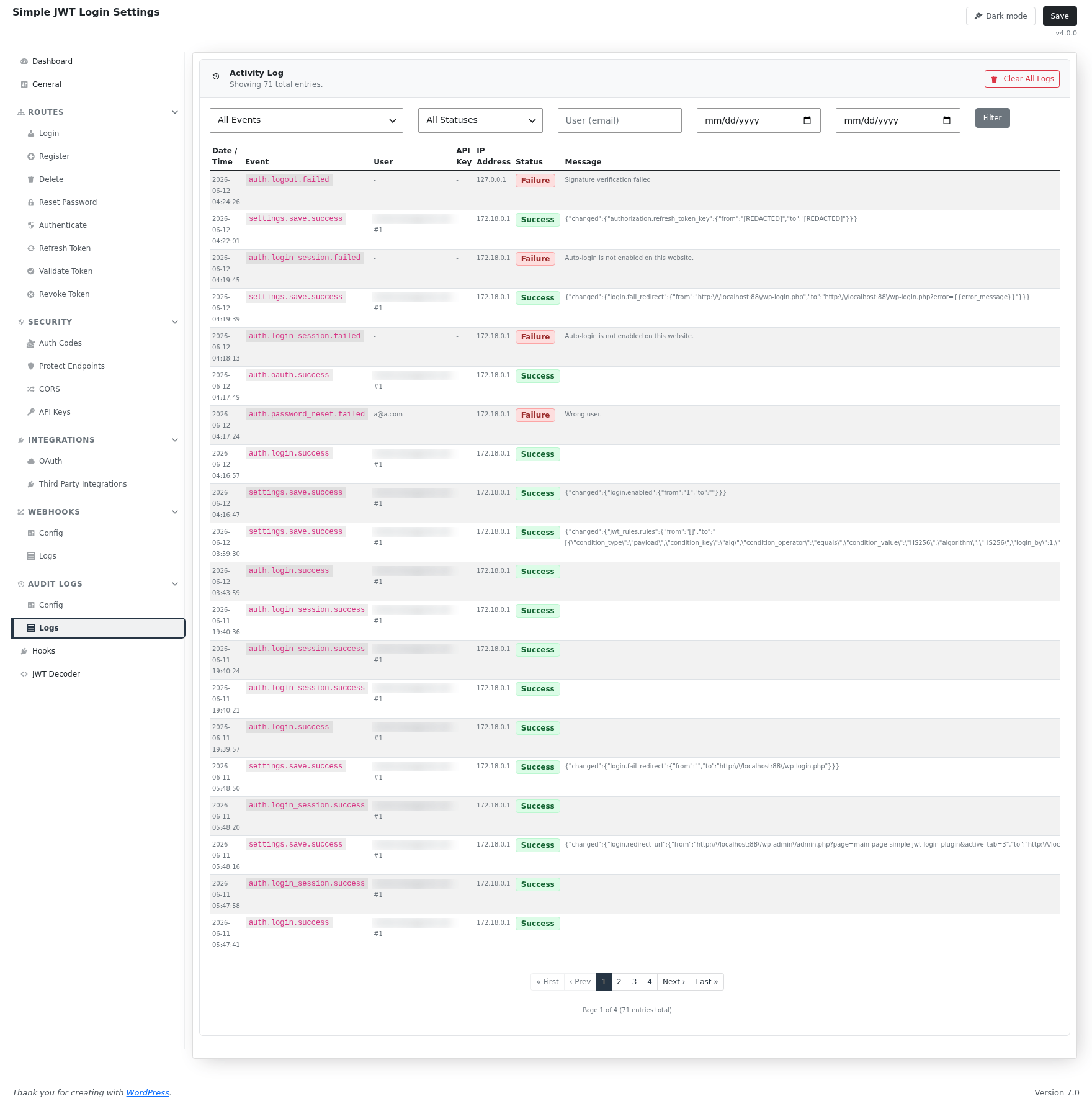This screenshot has width=1092, height=1106.
Task: Click the Register route icon
Action: pyautogui.click(x=31, y=156)
